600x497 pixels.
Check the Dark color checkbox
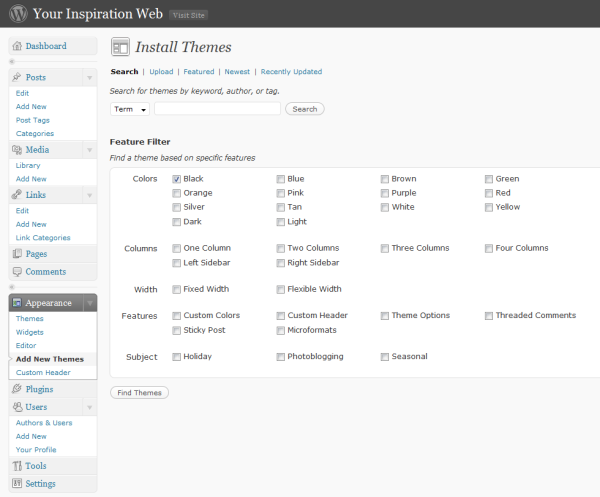176,222
